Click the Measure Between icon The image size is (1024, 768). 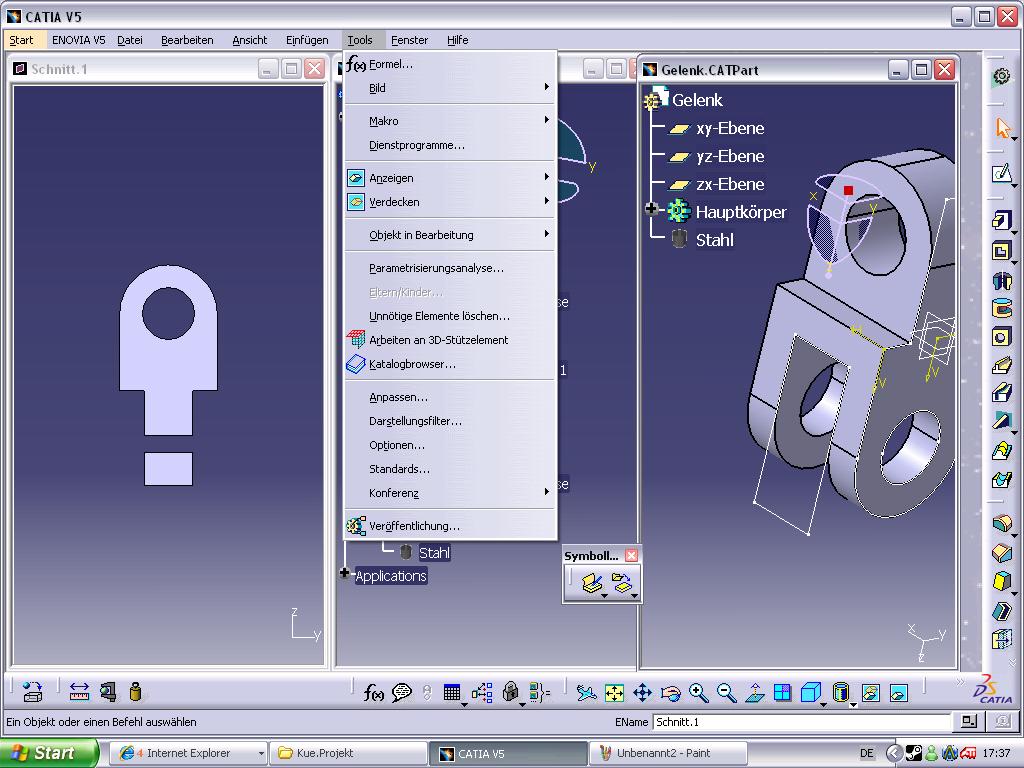tap(79, 692)
